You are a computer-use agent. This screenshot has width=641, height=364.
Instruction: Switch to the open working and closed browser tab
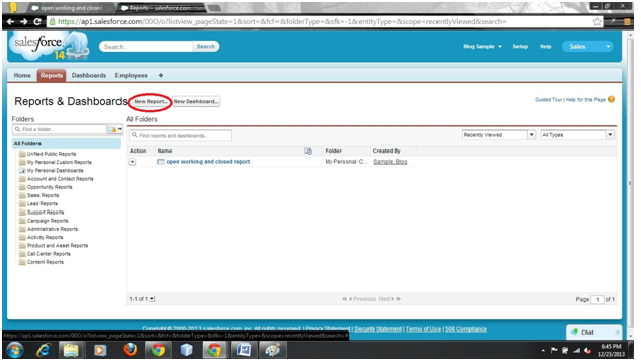point(71,8)
